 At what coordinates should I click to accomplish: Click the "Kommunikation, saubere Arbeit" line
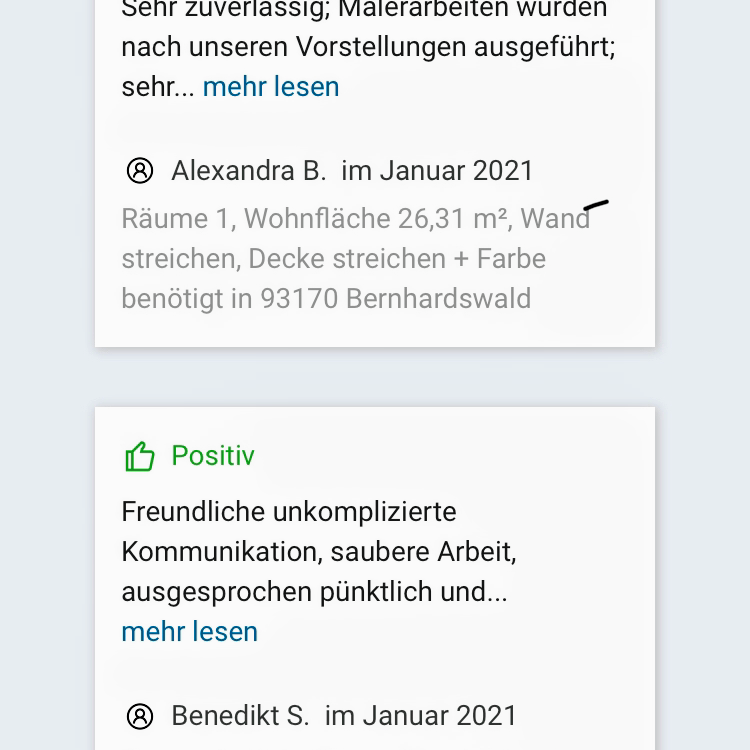319,552
